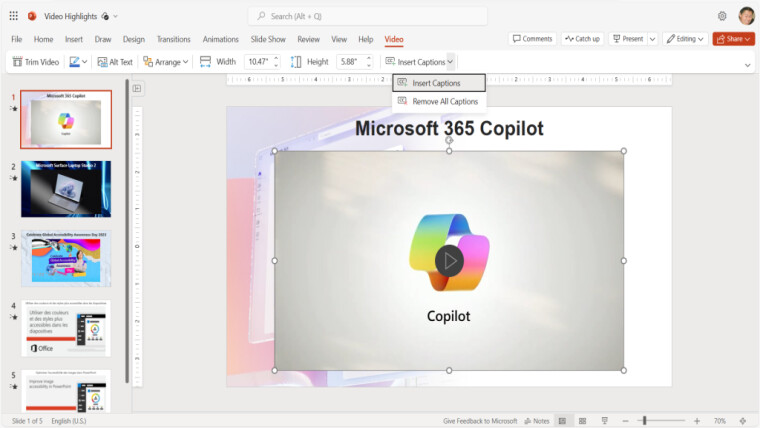Click the video rotation handle
Screen dimensions: 760x428
coord(449,140)
